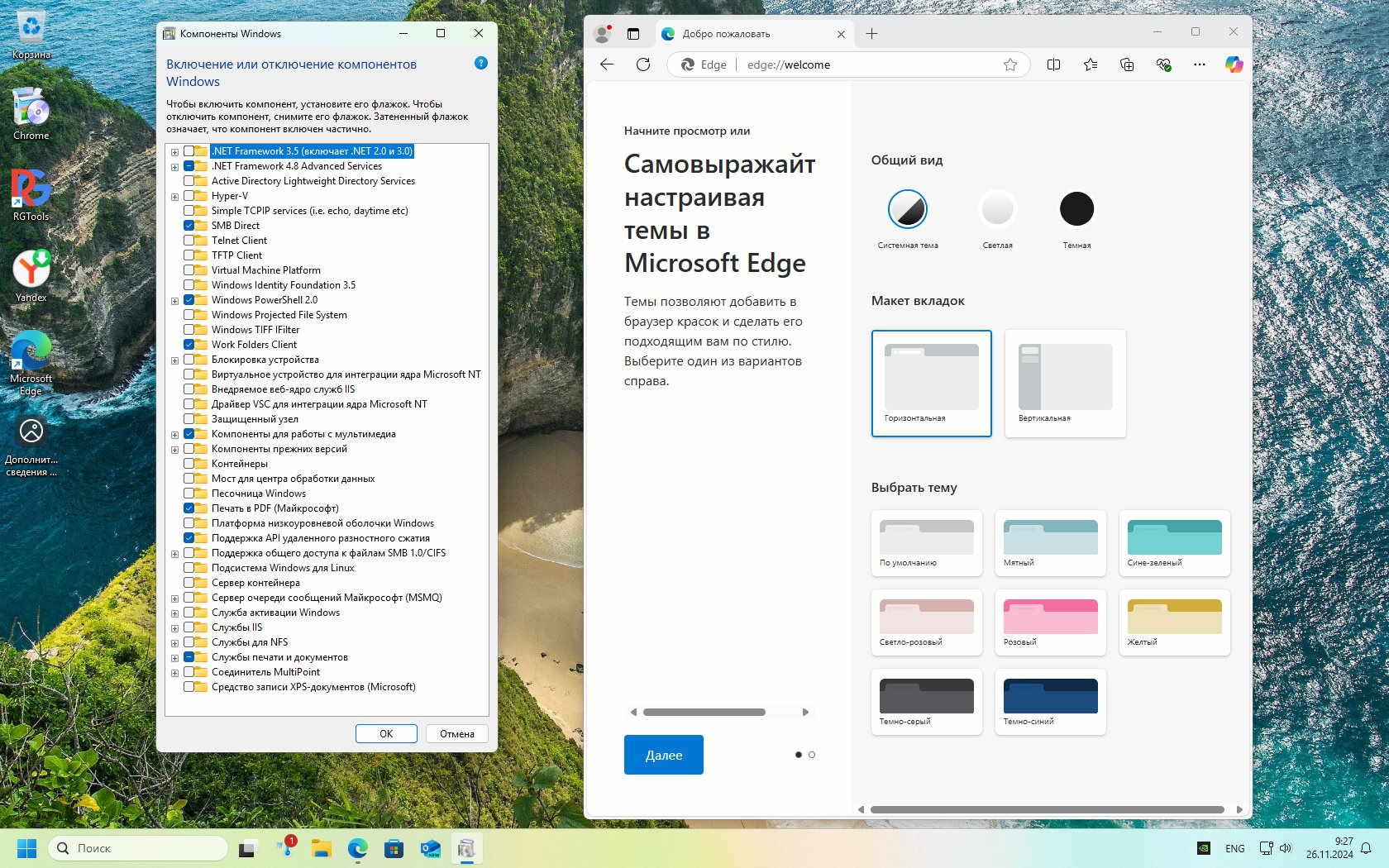Click the Далее button in Edge

[664, 755]
